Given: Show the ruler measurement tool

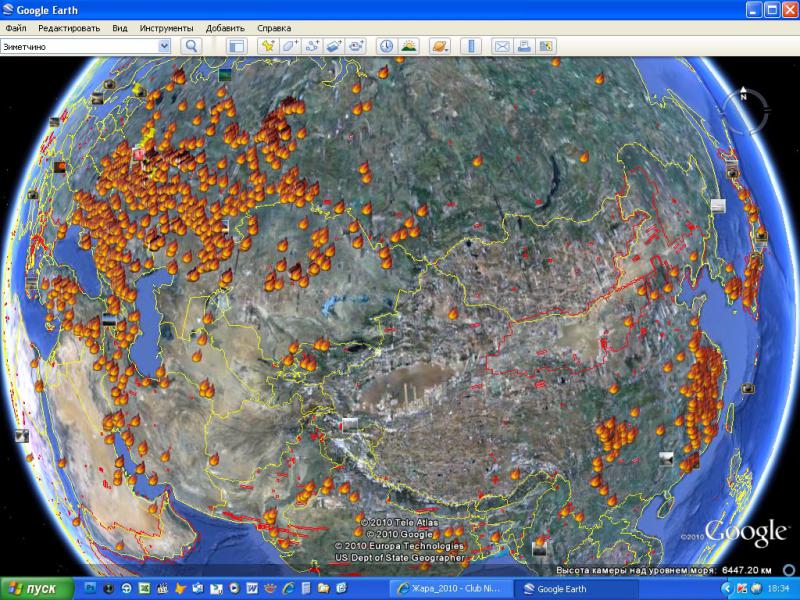Looking at the screenshot, I should tap(471, 46).
